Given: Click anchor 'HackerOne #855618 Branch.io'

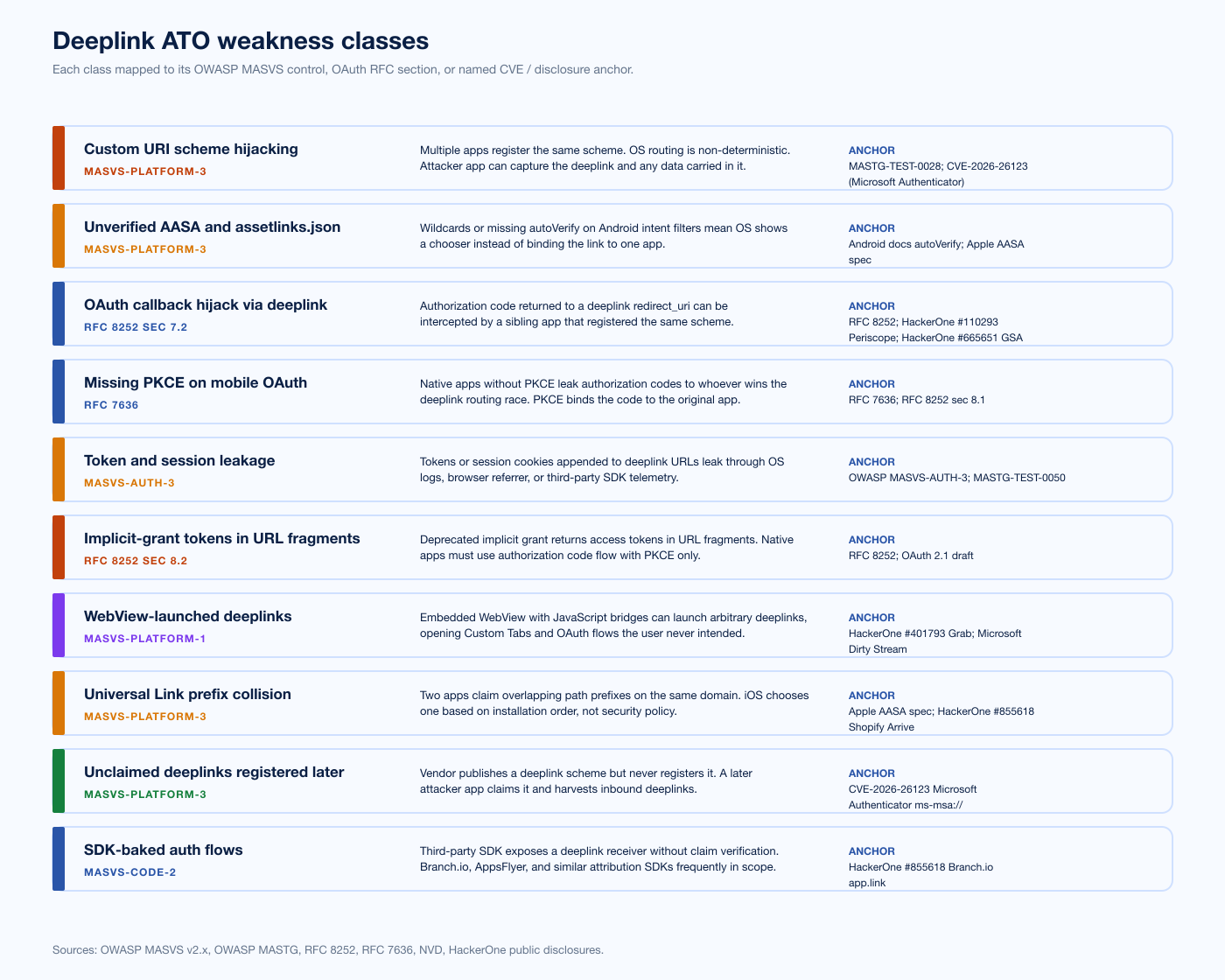Looking at the screenshot, I should click(x=920, y=867).
